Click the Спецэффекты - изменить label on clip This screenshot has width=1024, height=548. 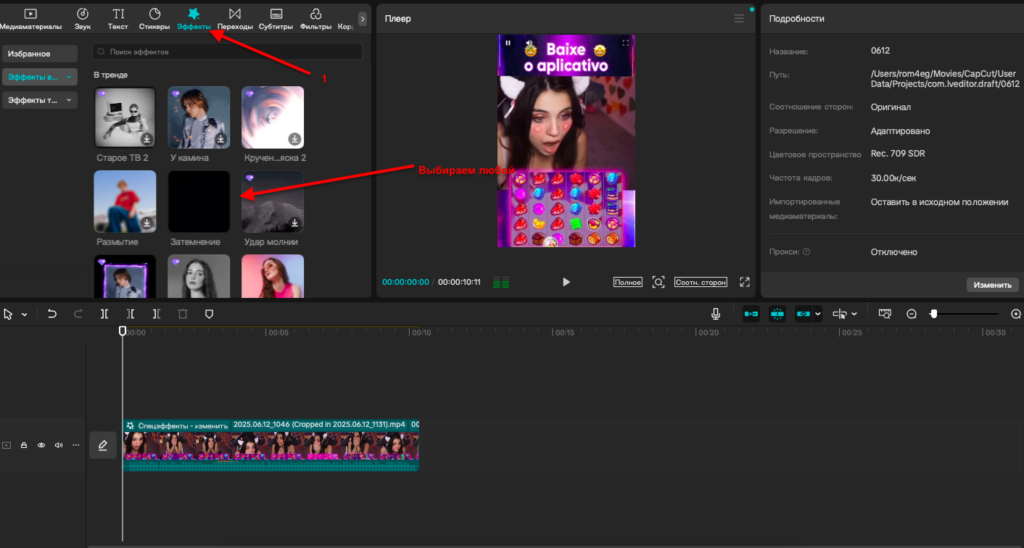(183, 425)
